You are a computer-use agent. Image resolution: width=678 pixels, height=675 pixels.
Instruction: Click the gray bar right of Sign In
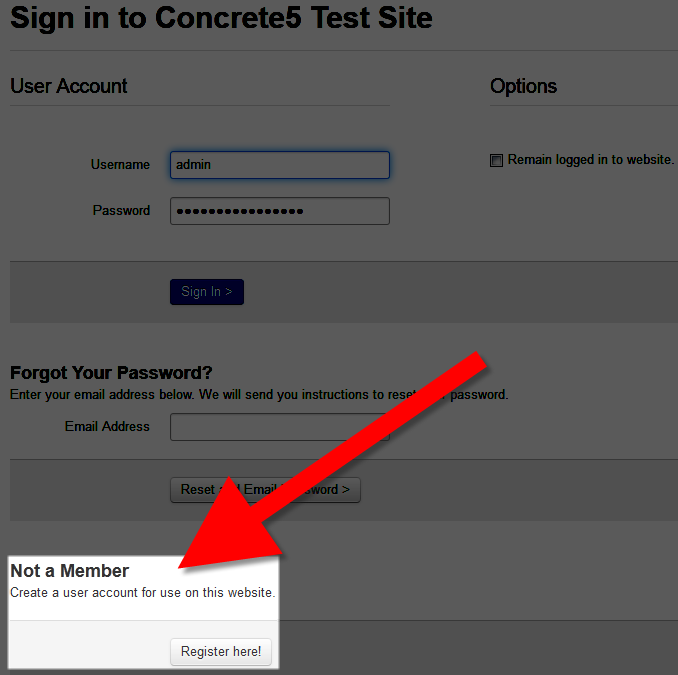(x=450, y=292)
